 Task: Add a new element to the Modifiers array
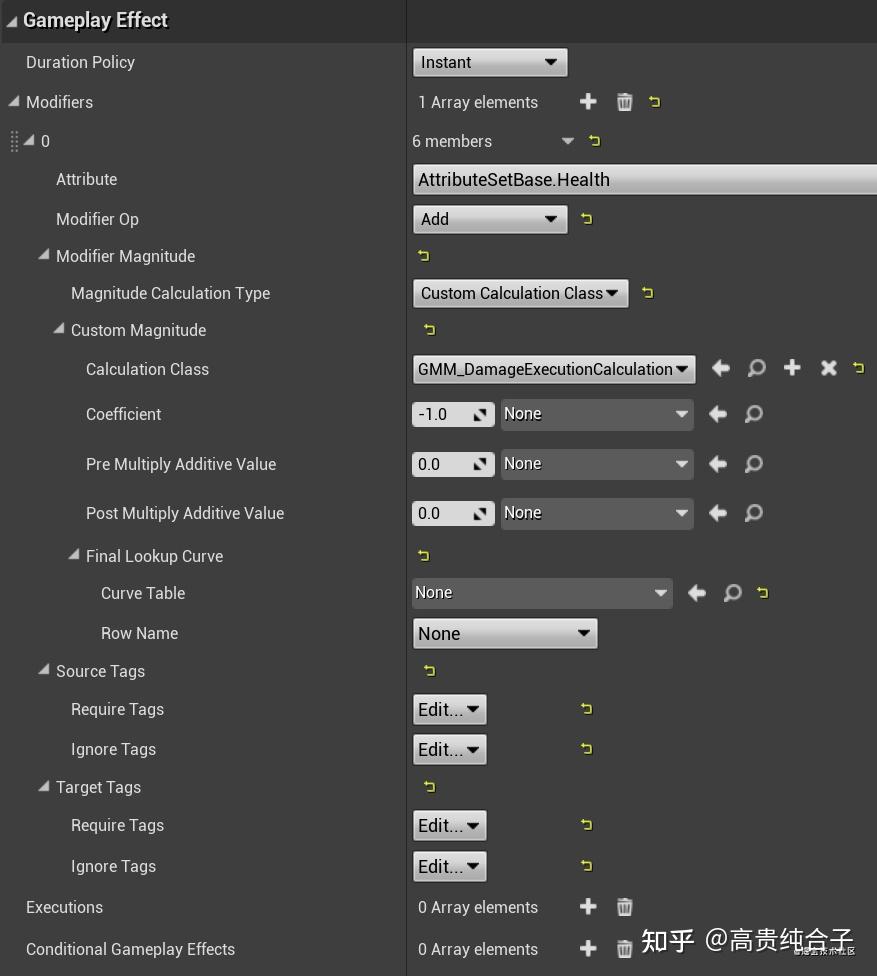click(588, 101)
